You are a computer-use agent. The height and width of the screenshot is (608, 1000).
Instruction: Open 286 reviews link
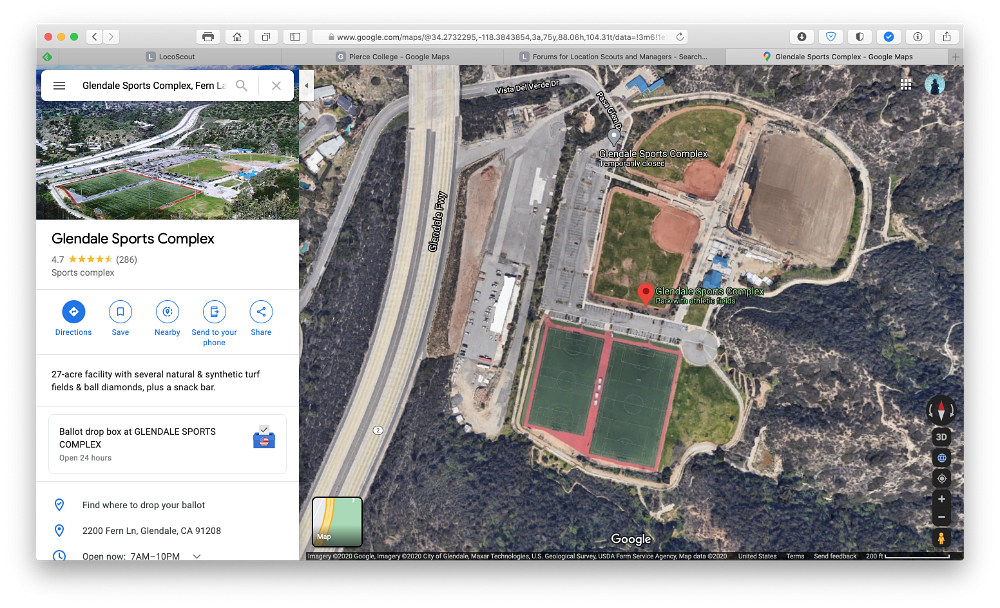click(126, 260)
